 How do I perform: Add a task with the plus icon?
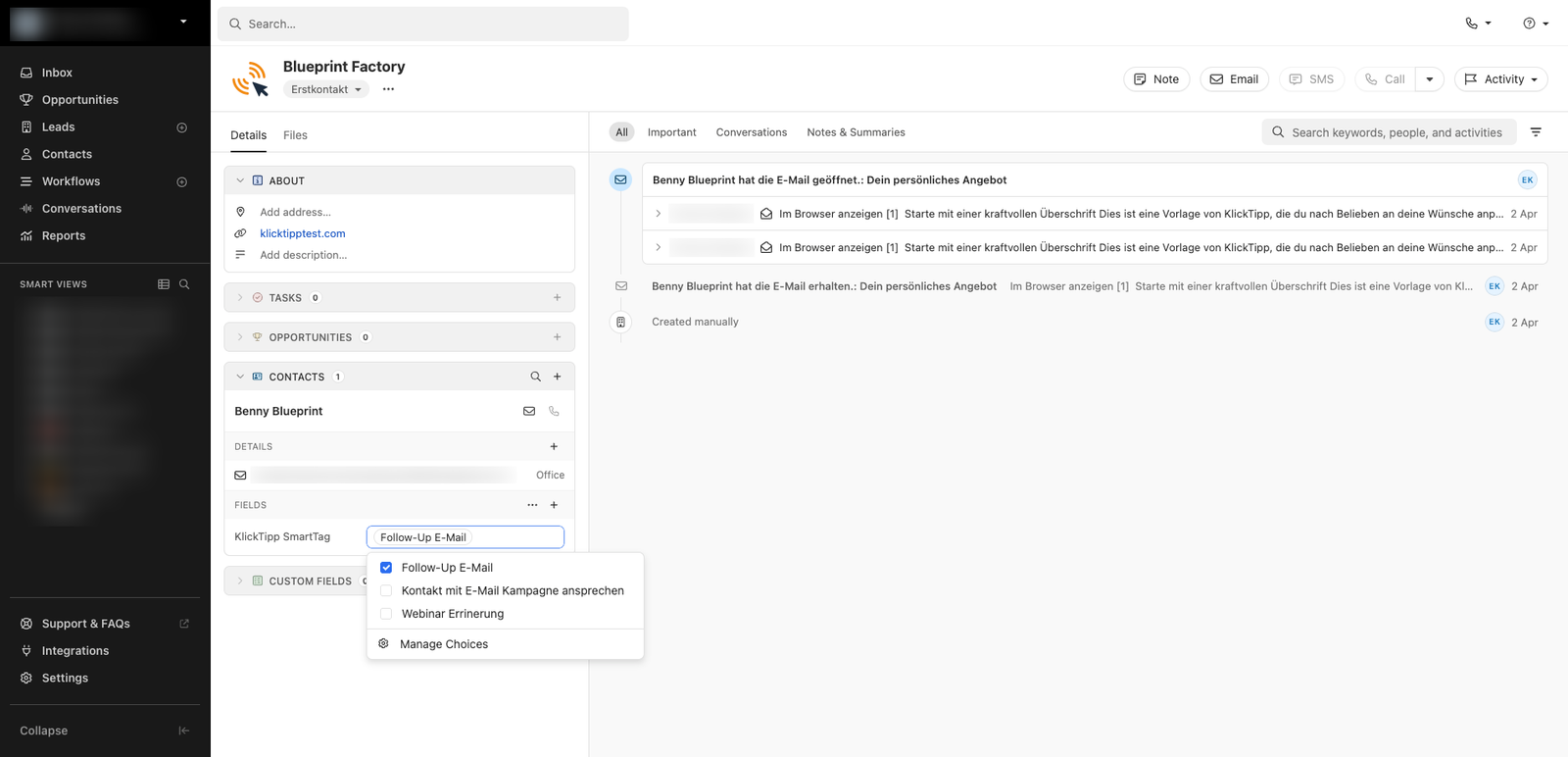557,297
